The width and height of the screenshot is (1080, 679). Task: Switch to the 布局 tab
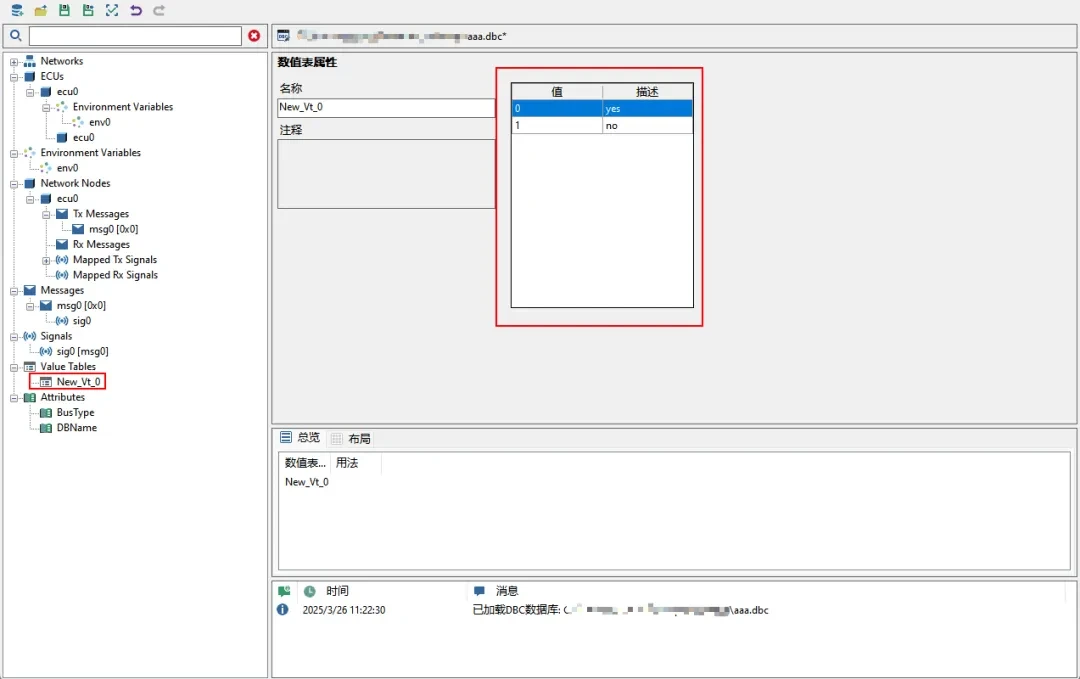point(359,438)
